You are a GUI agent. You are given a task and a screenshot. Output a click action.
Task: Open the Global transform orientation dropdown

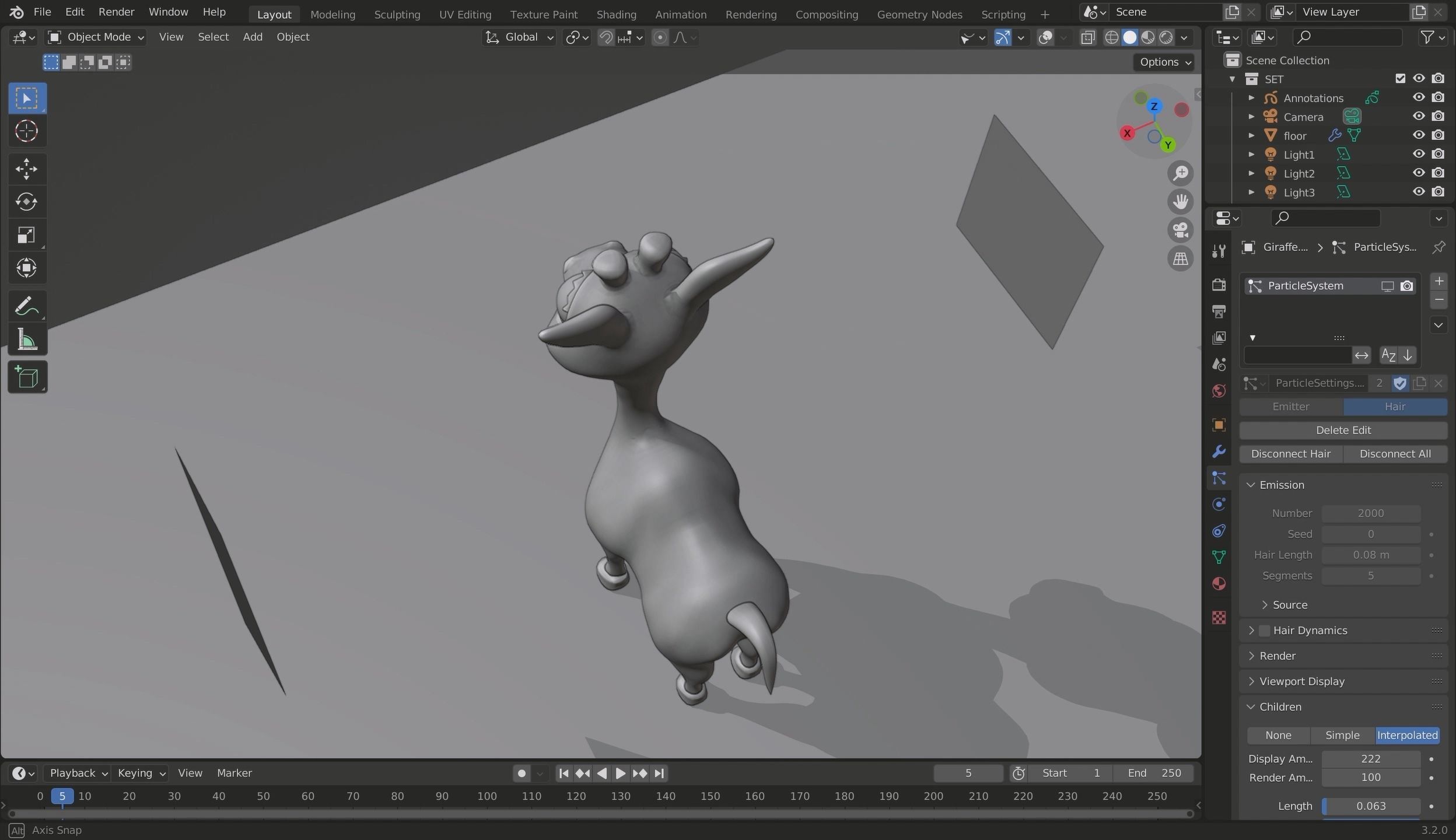pyautogui.click(x=519, y=37)
